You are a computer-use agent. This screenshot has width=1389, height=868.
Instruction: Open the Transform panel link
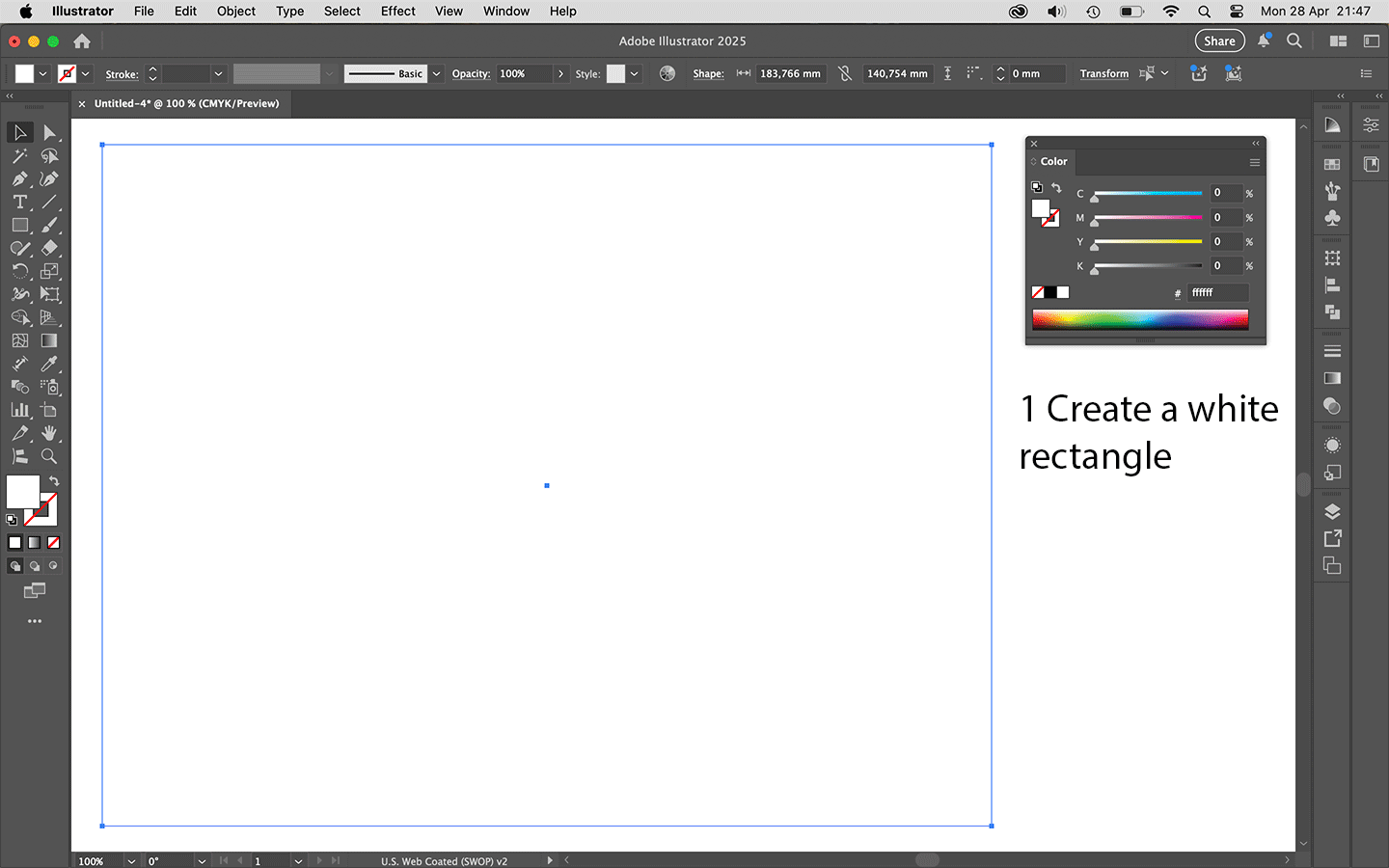tap(1104, 73)
